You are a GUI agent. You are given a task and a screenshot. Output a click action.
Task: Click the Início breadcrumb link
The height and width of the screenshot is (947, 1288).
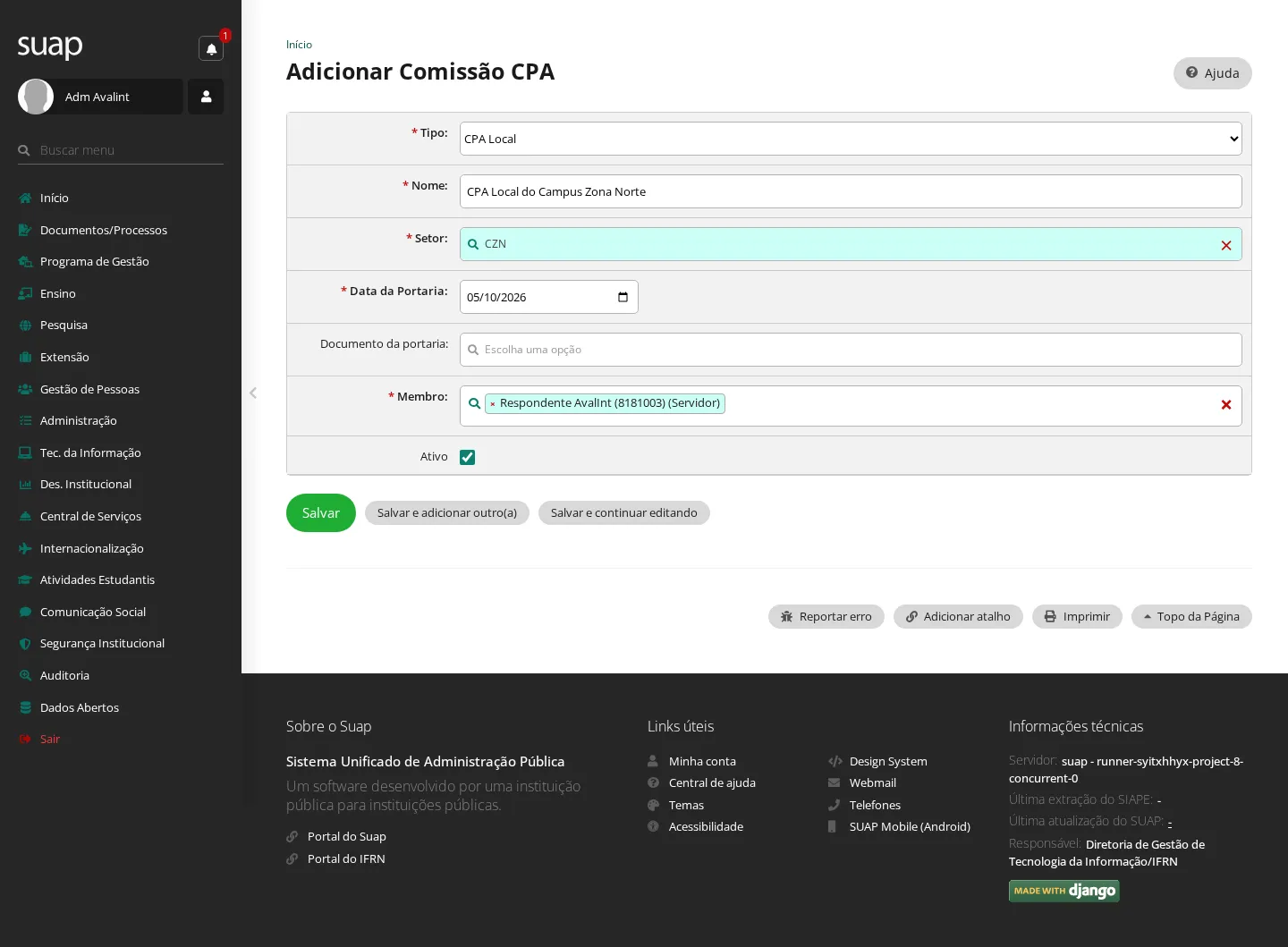[299, 45]
